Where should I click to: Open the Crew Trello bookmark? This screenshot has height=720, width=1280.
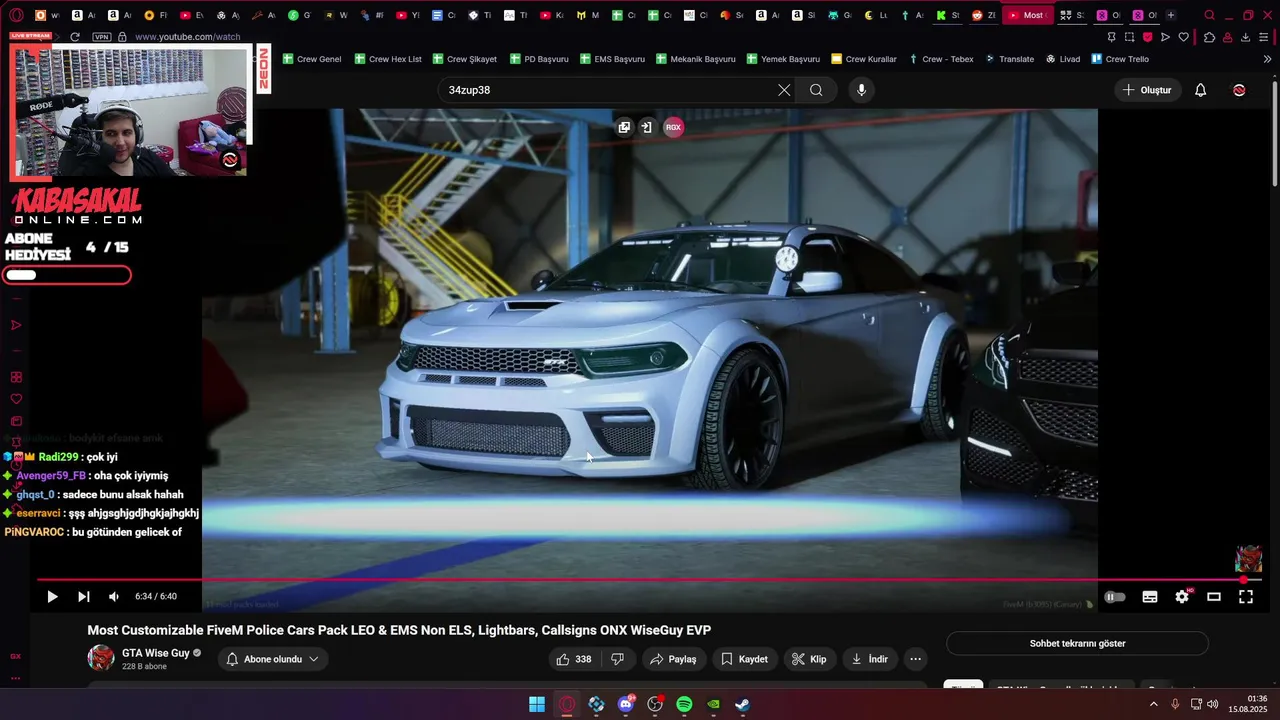(x=1120, y=59)
